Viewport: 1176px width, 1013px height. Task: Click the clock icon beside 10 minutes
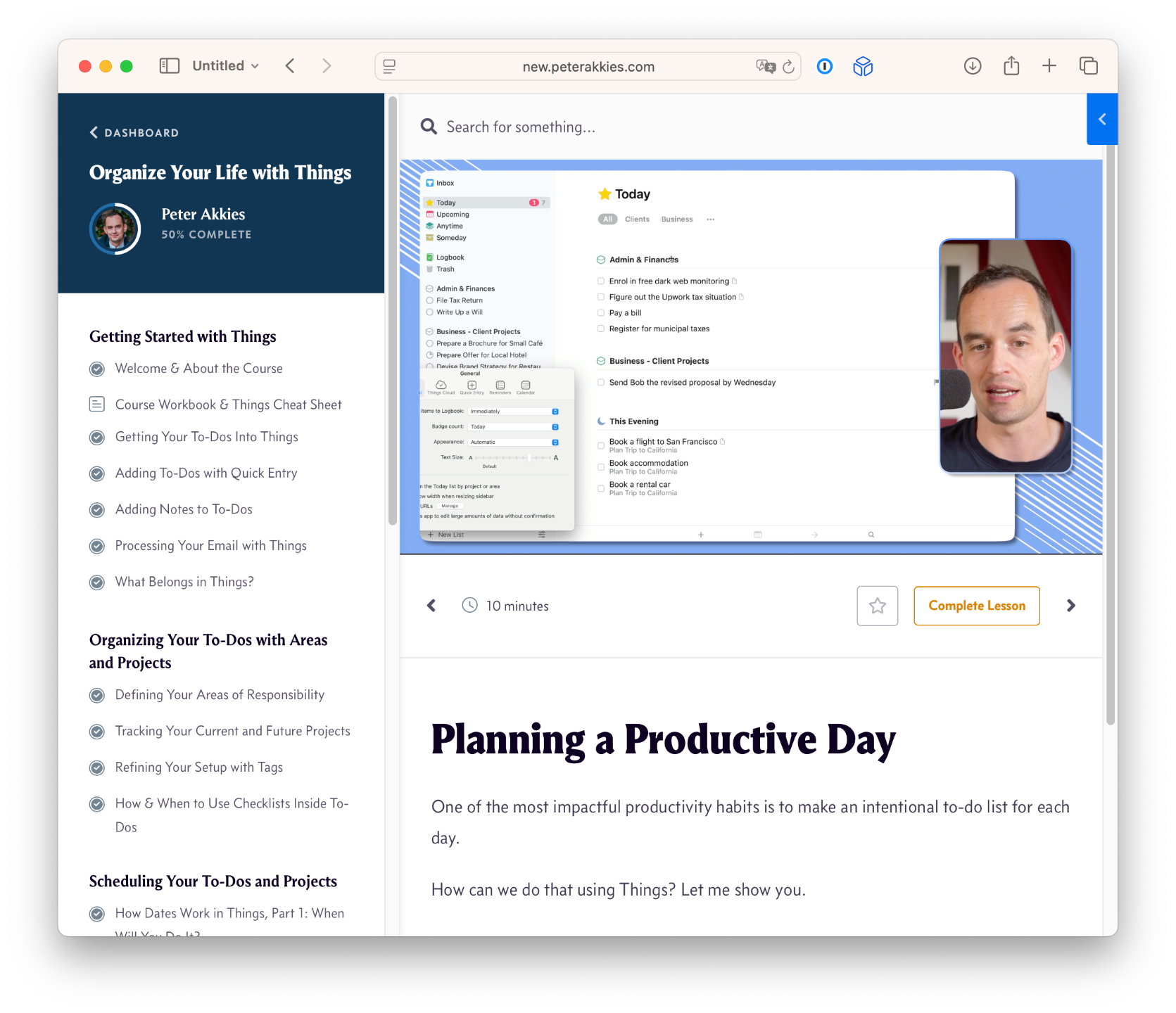pyautogui.click(x=469, y=605)
